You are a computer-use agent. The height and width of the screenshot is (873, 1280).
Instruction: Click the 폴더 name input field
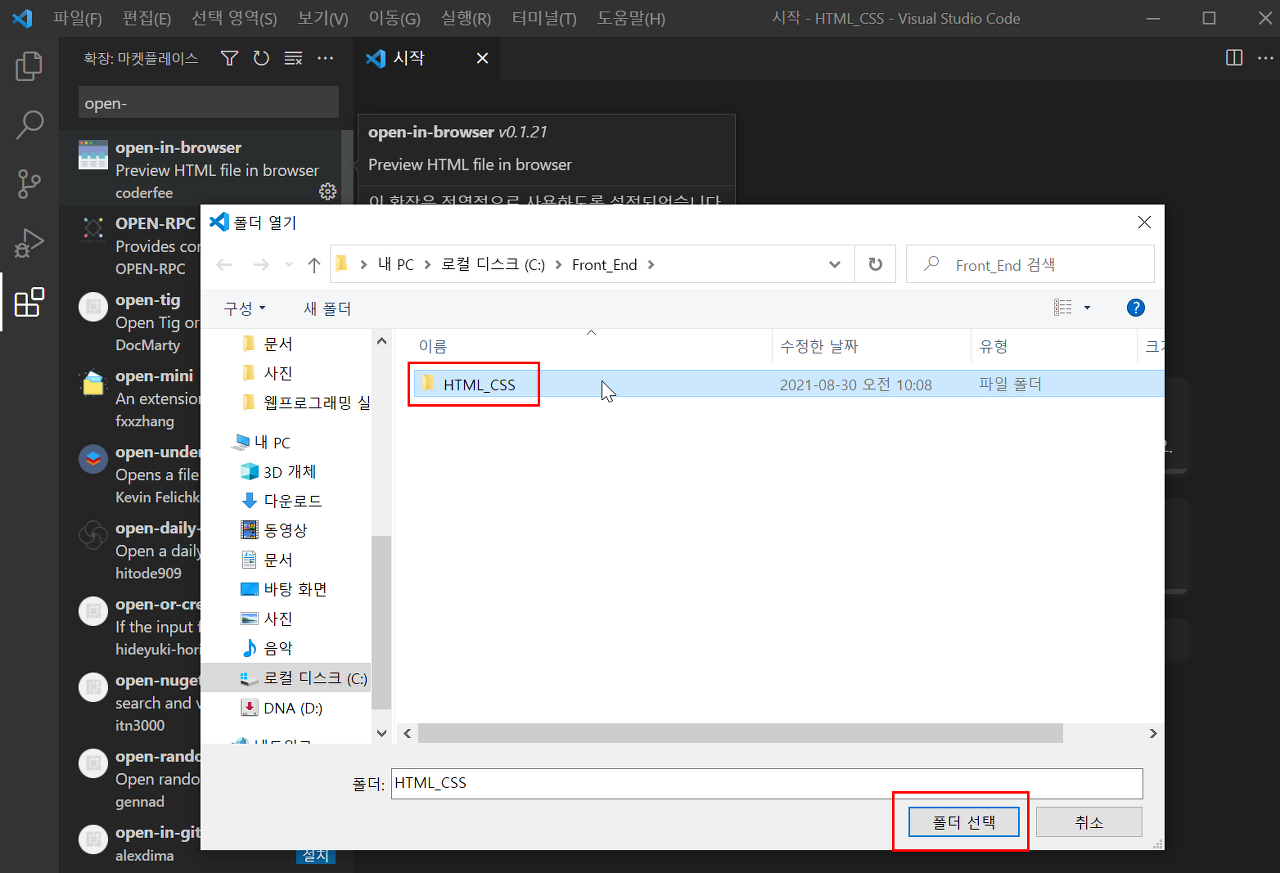766,783
